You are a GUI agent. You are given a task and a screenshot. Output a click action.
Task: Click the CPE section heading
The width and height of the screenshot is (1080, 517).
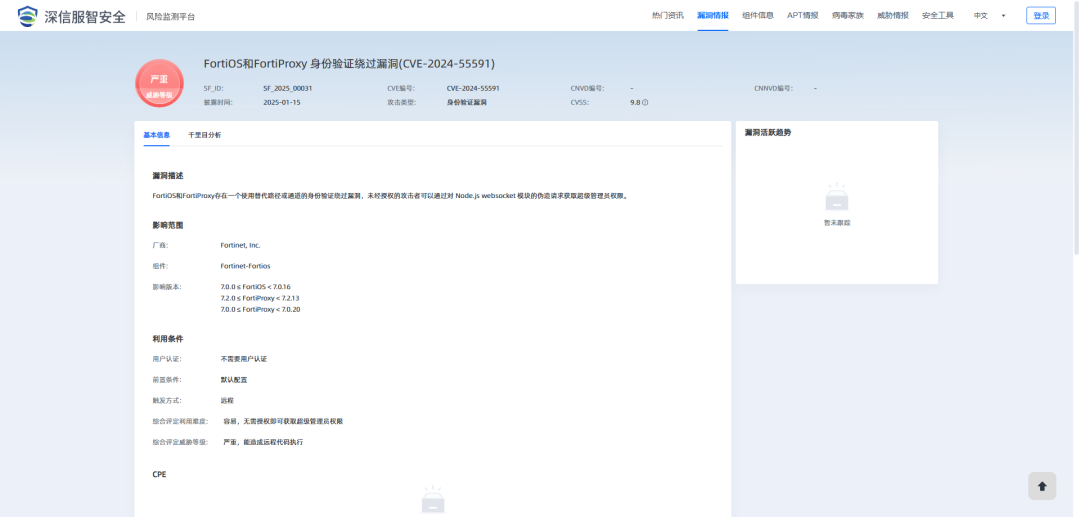159,474
